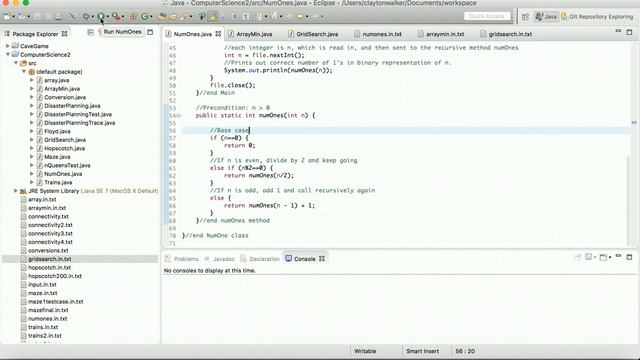Click the New file wizard toolbar icon
The image size is (640, 360).
click(7, 16)
